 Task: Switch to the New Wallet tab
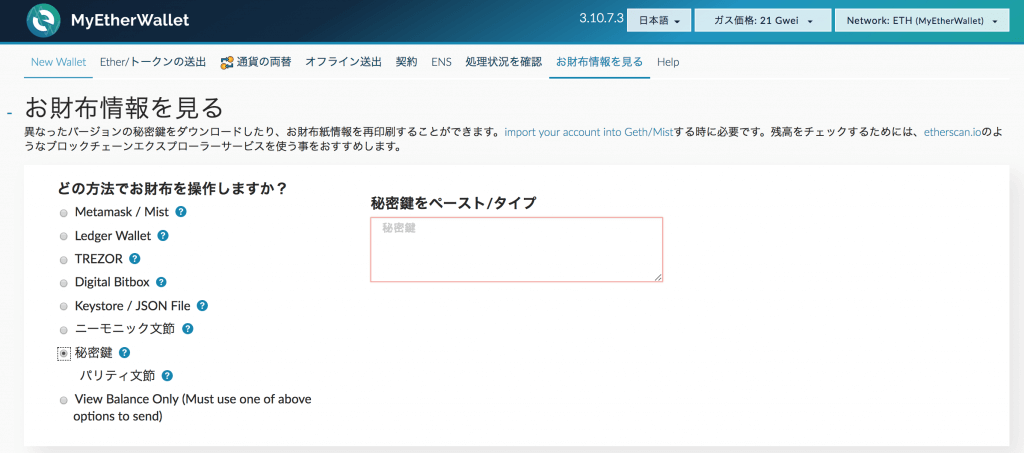click(59, 62)
